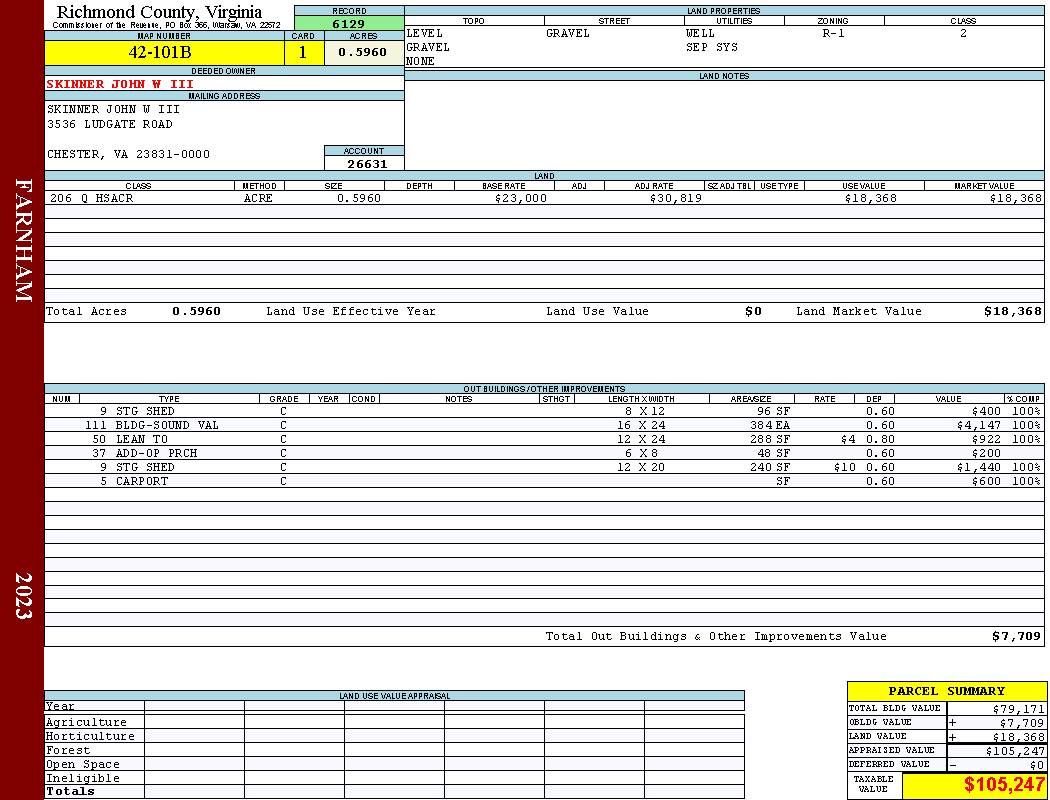1050x800 pixels.
Task: Click the Agriculture row label
Action: coord(86,722)
